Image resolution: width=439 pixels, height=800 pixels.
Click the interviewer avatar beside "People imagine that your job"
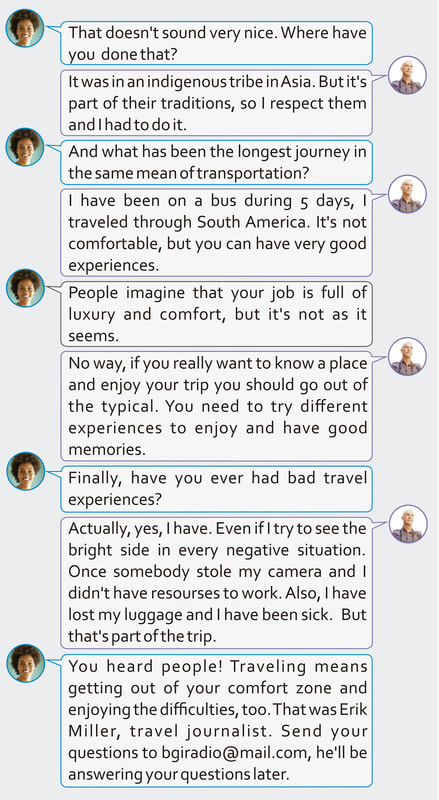point(25,288)
